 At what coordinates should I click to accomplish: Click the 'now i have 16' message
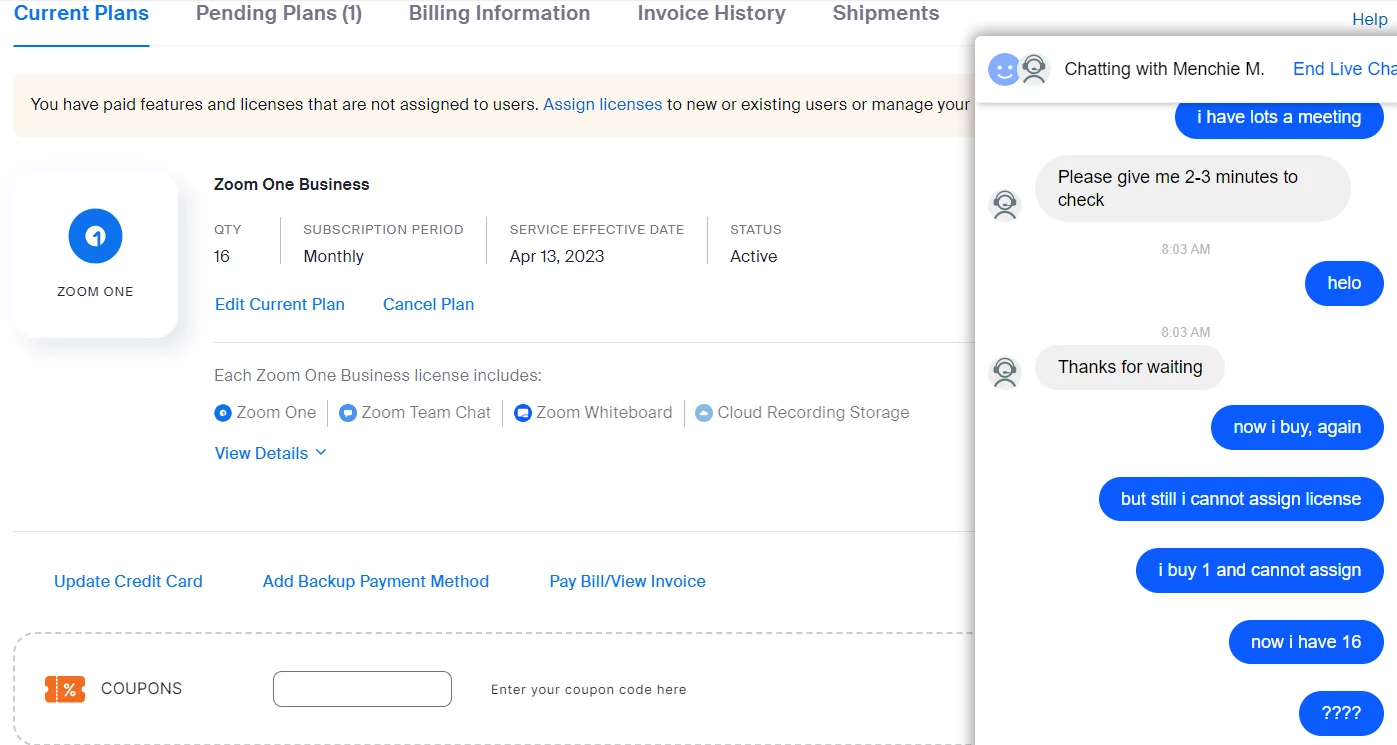point(1306,642)
